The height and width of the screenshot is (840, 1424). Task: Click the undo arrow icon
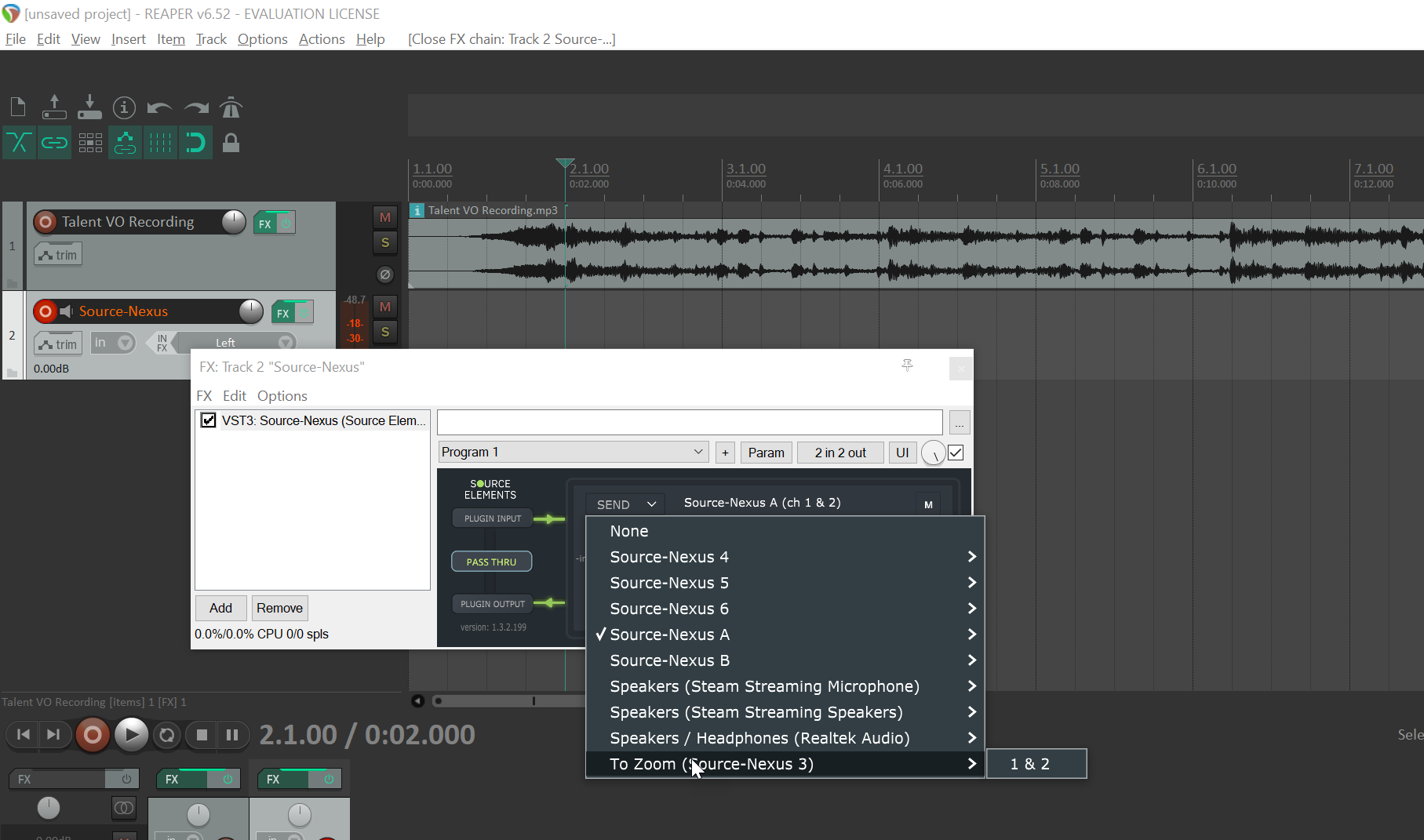tap(159, 107)
